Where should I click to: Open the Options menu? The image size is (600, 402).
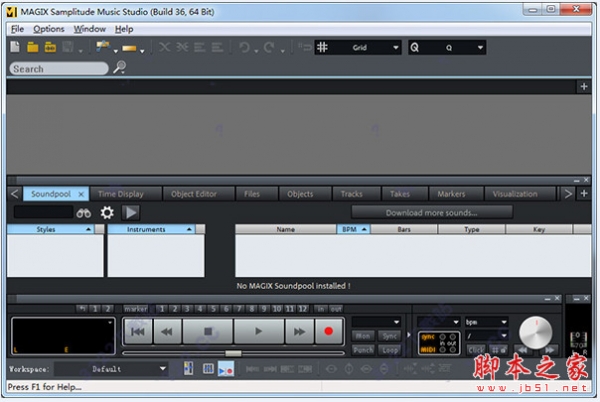[x=48, y=29]
